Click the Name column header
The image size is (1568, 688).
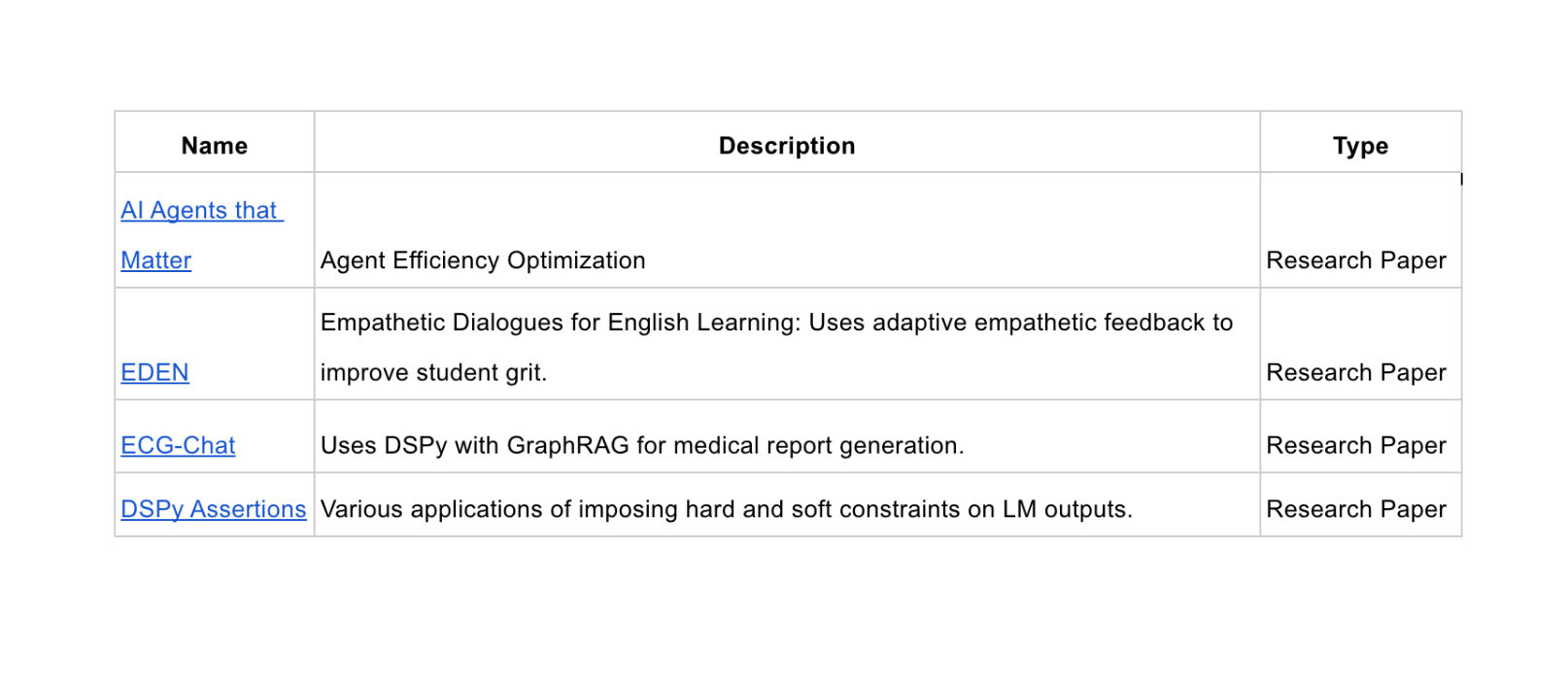point(214,146)
